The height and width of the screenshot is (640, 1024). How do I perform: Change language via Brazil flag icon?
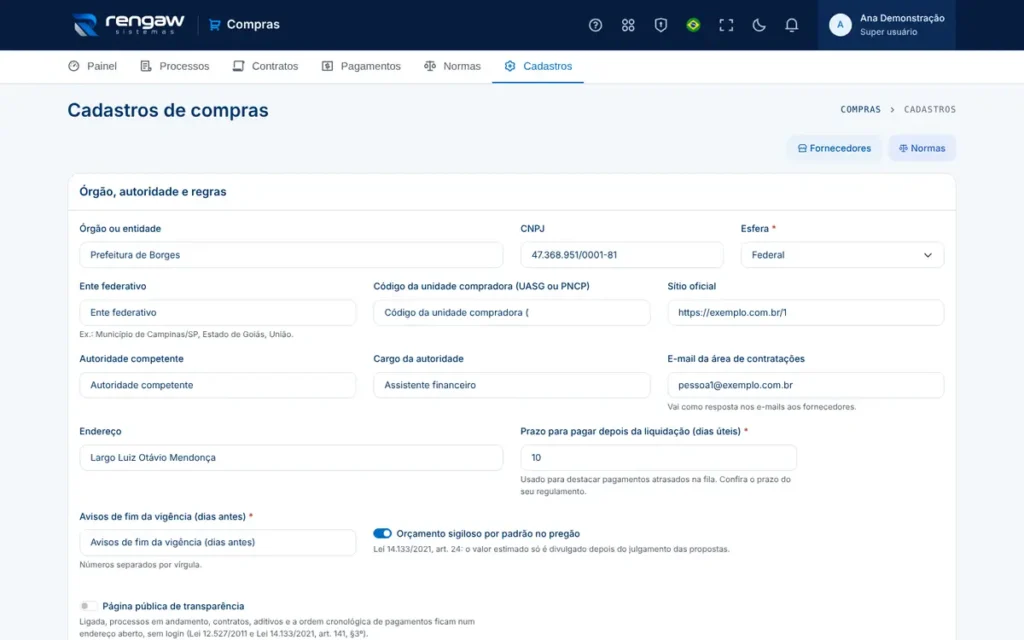tap(693, 25)
